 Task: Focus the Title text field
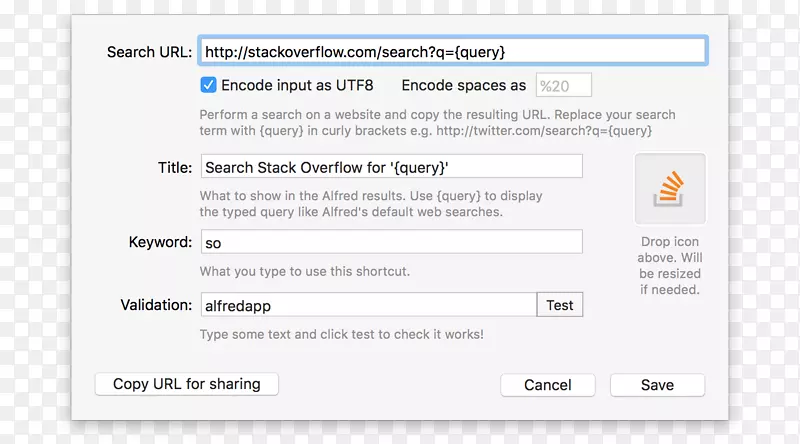click(391, 167)
